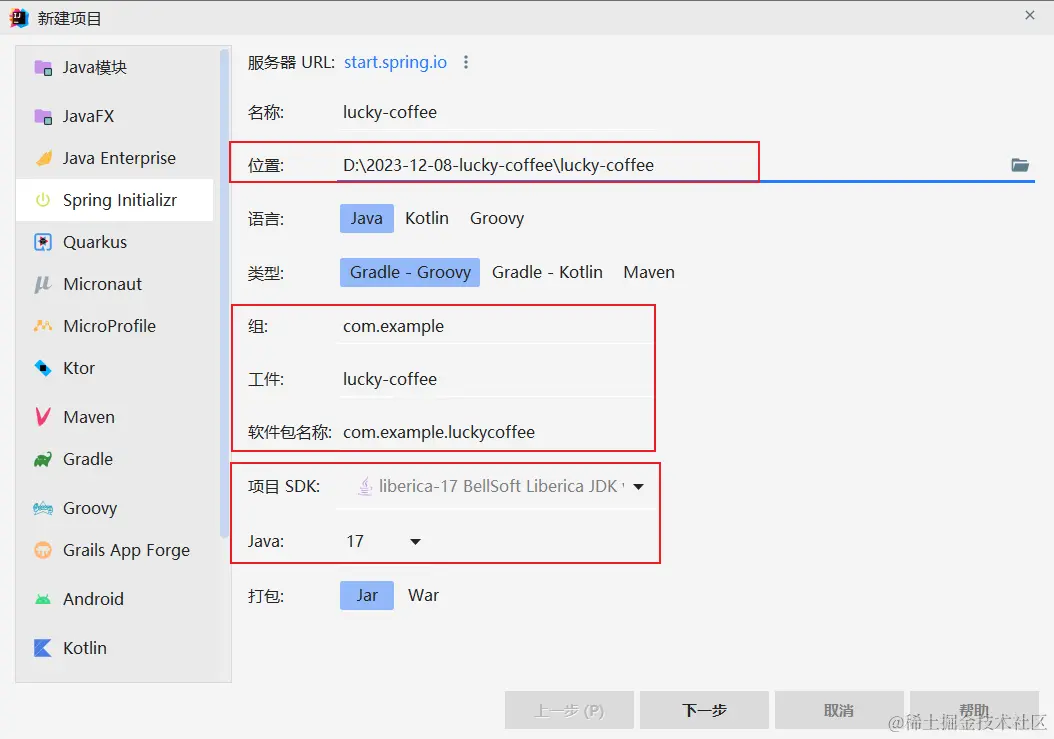Select Gradle text in sidebar
1054x739 pixels.
click(88, 459)
